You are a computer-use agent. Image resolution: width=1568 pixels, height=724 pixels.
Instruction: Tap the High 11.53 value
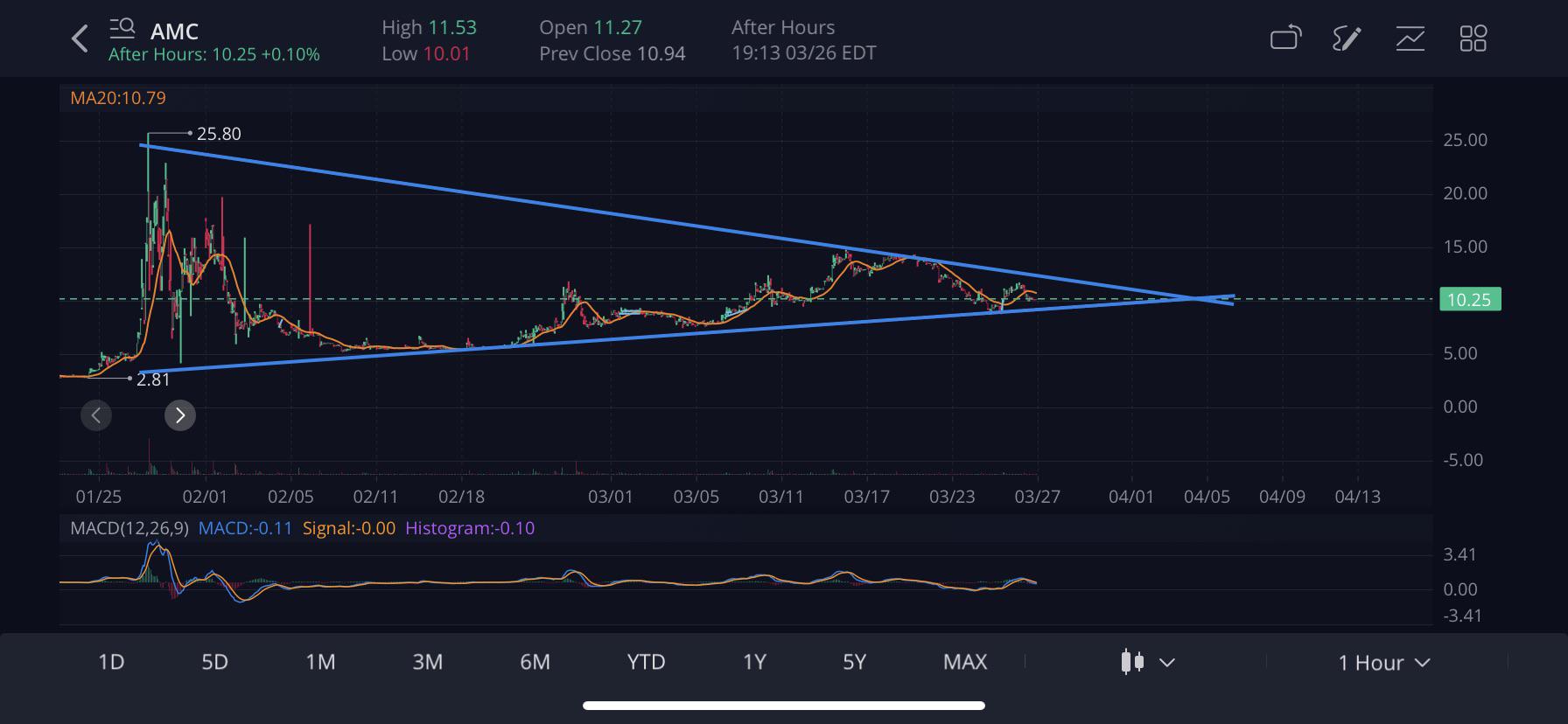point(429,28)
